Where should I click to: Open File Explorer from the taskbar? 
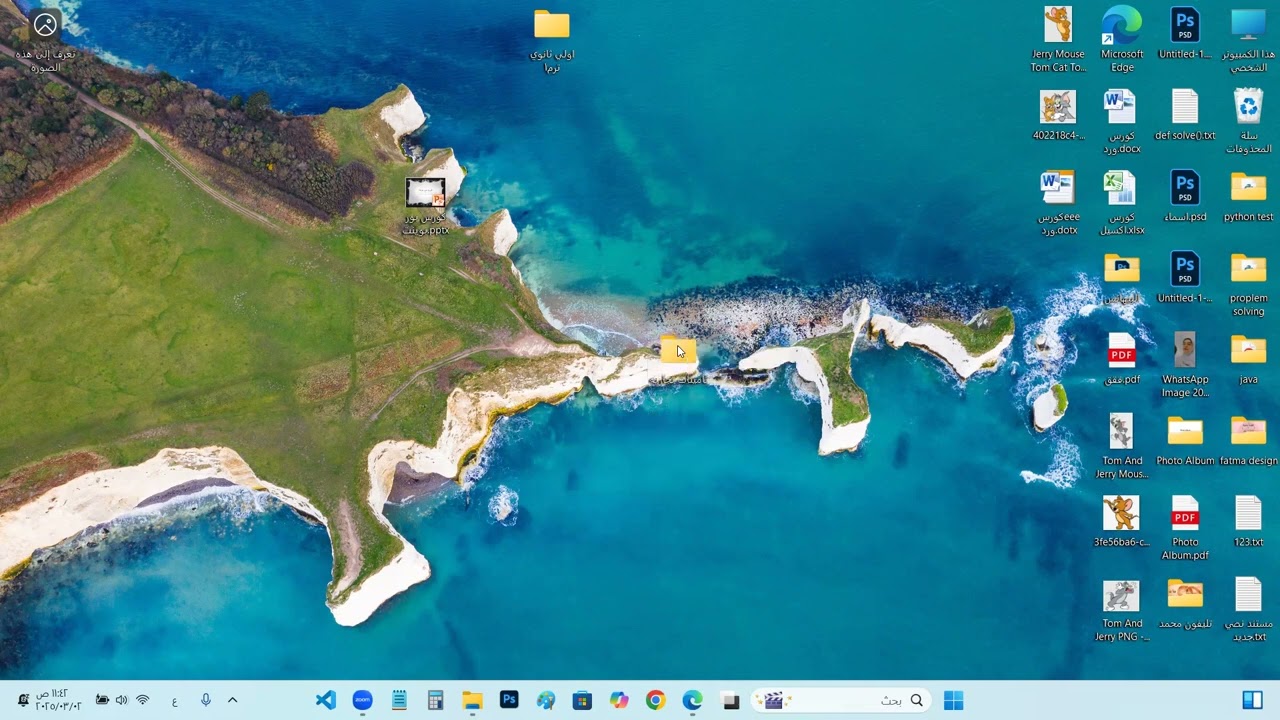(472, 701)
